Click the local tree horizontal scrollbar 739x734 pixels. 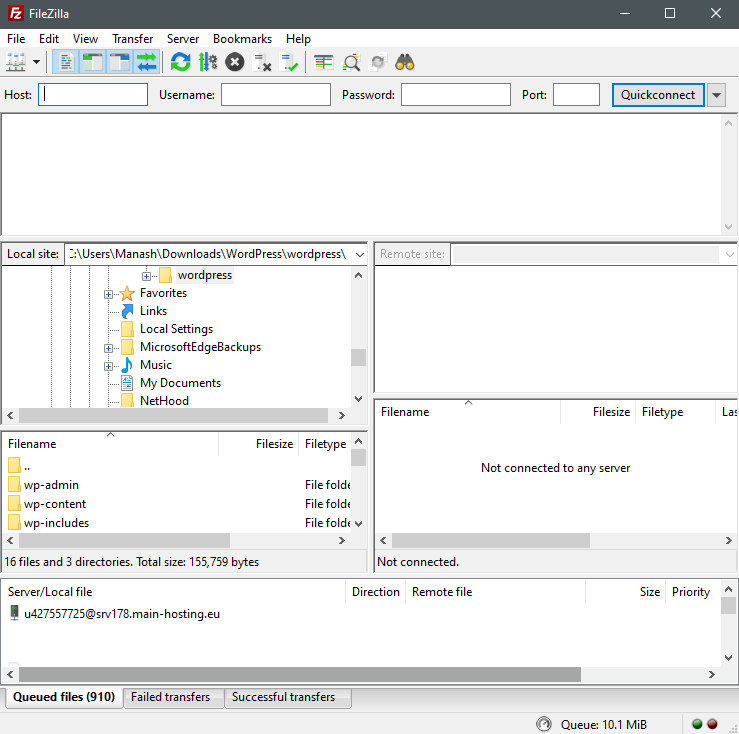[x=173, y=415]
